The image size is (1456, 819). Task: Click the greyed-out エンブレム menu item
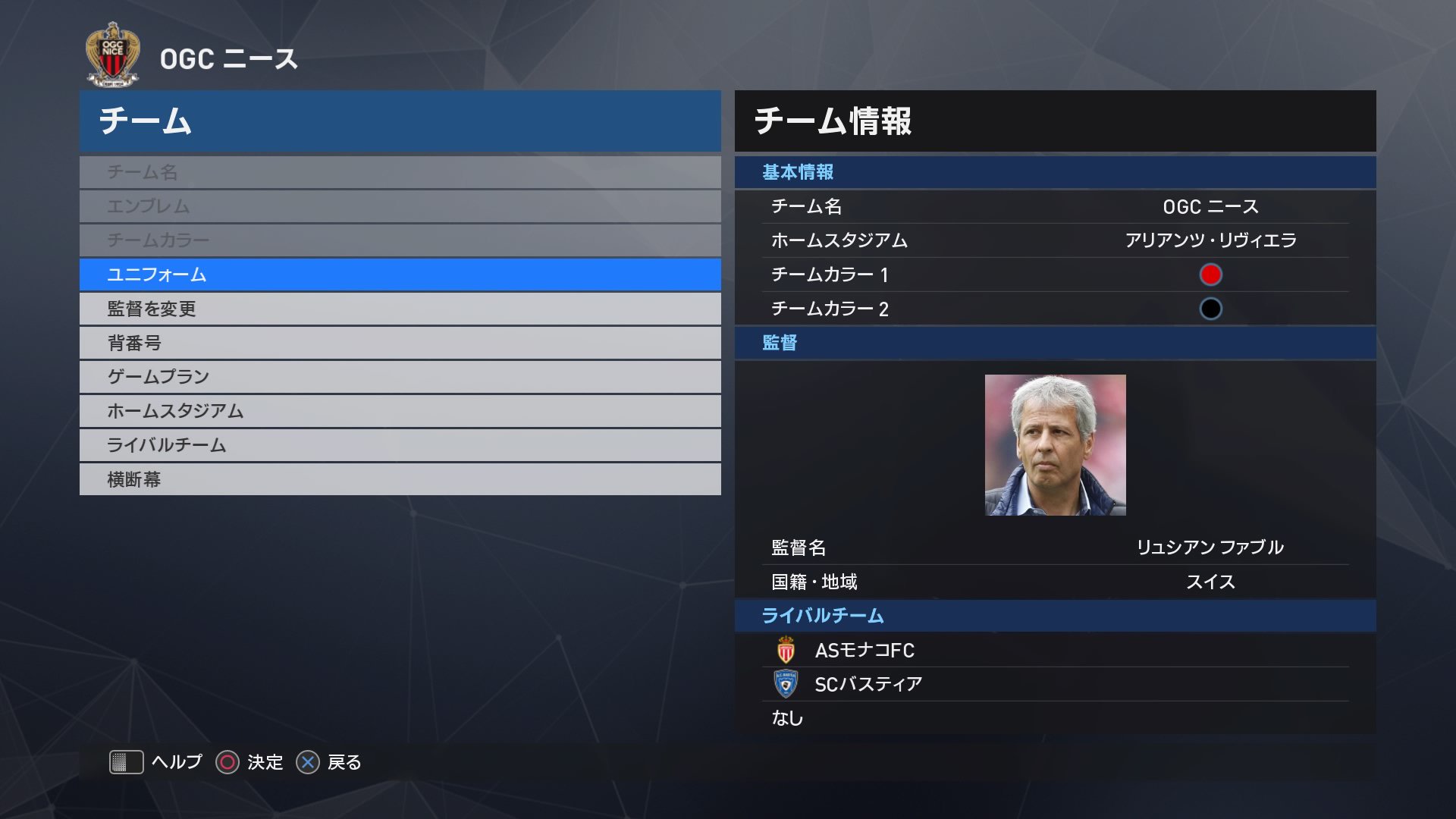pyautogui.click(x=400, y=206)
